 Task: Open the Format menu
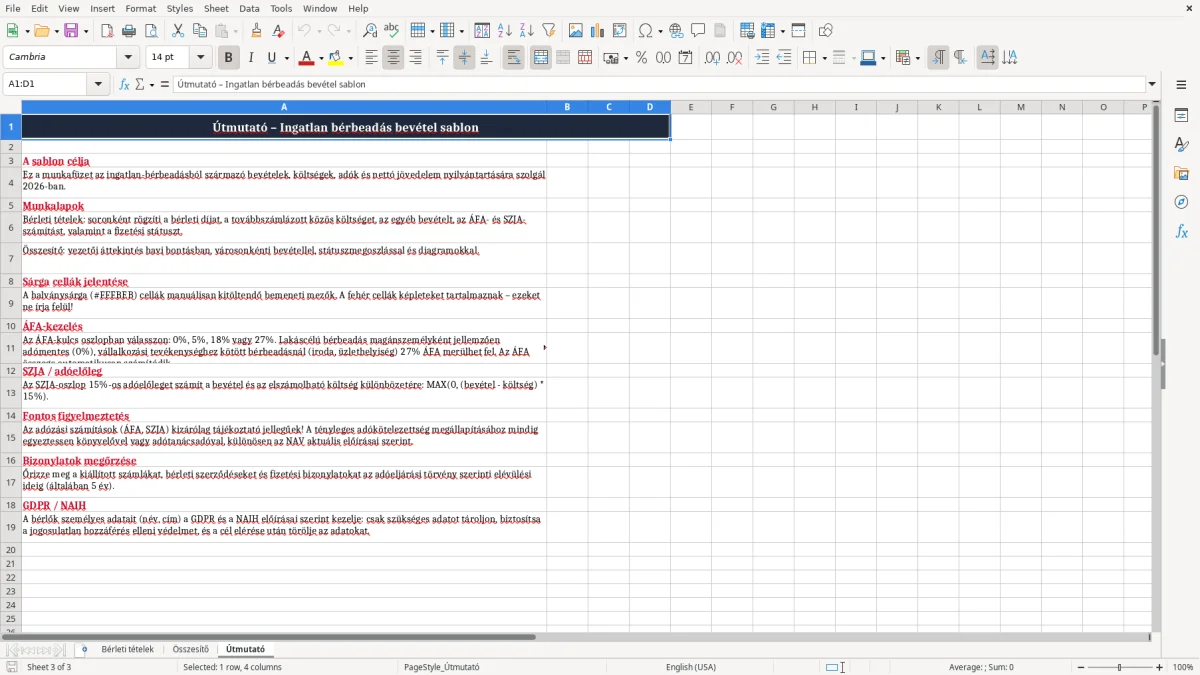coord(140,8)
